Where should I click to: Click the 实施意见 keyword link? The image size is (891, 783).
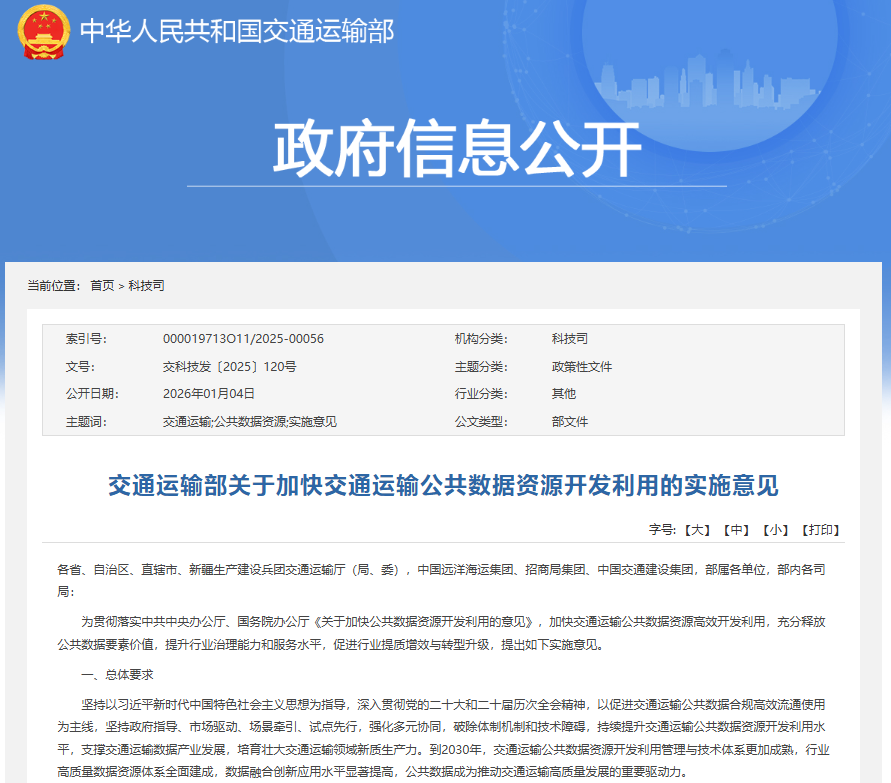pyautogui.click(x=314, y=421)
